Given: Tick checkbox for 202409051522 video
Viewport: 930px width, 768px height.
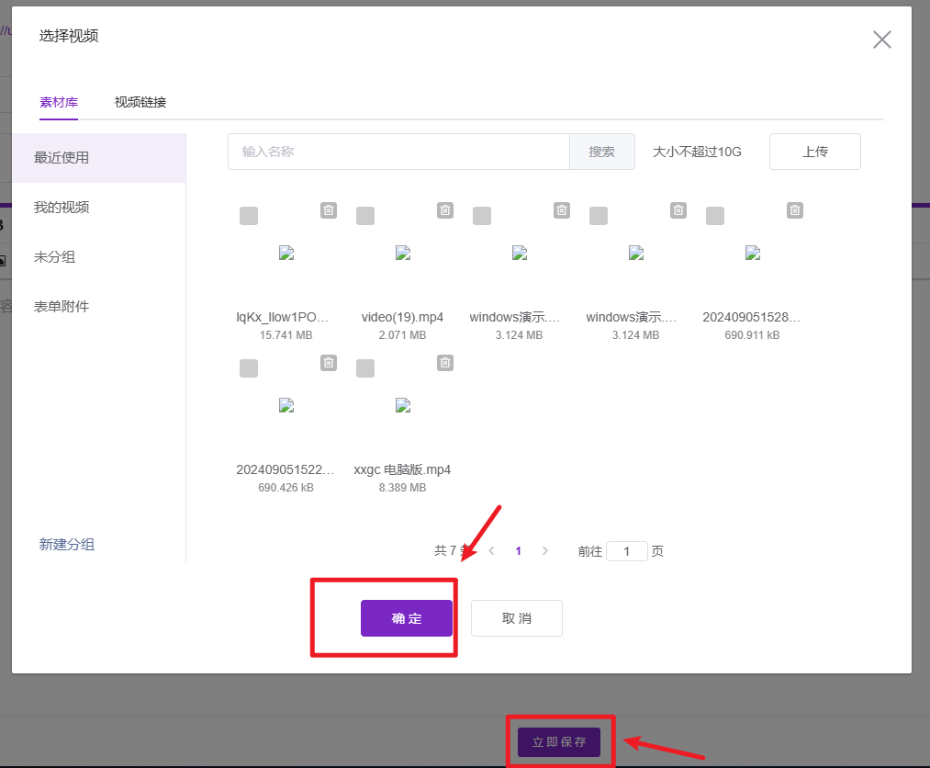Looking at the screenshot, I should 249,368.
